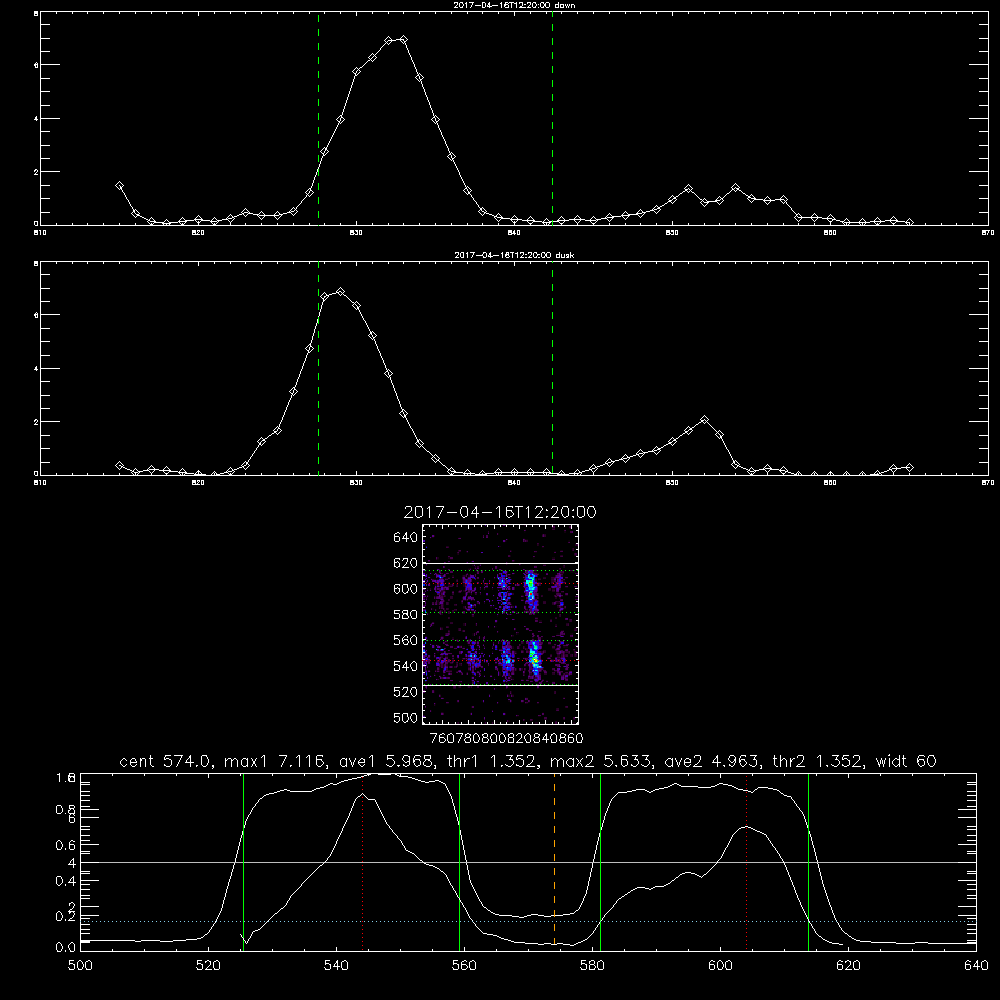
Task: Click the '2017-04-16T12:20:00 dusk' plot title
Action: (x=514, y=255)
